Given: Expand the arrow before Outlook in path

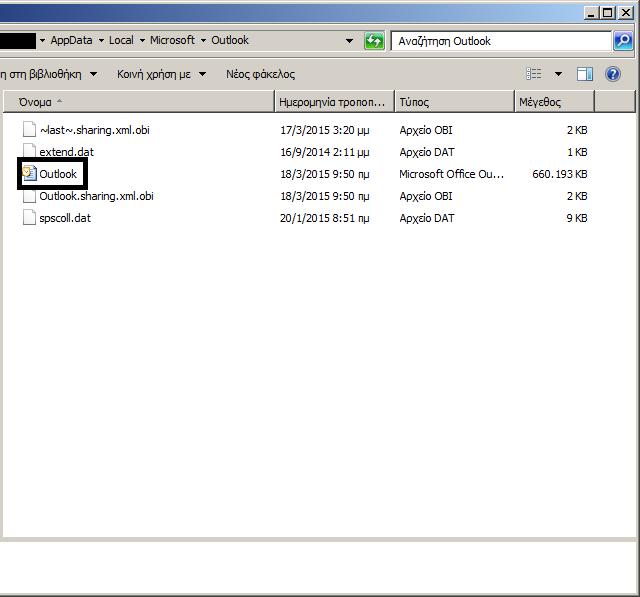Looking at the screenshot, I should (203, 40).
